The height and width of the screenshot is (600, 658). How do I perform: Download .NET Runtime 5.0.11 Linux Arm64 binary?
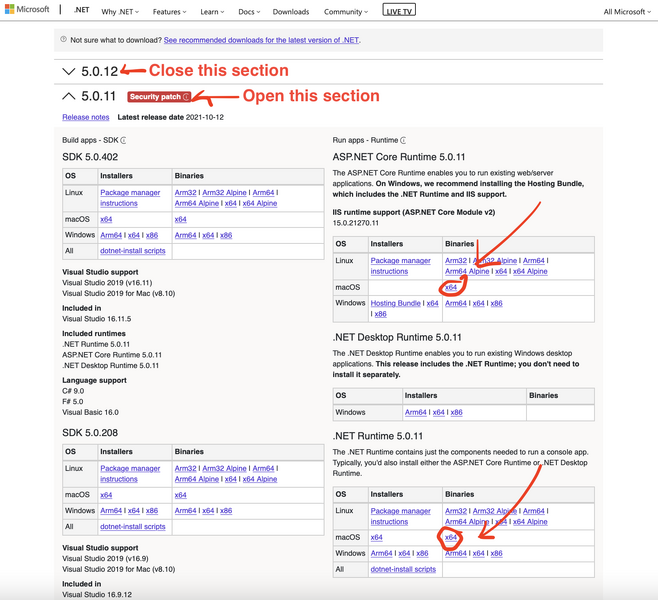534,511
